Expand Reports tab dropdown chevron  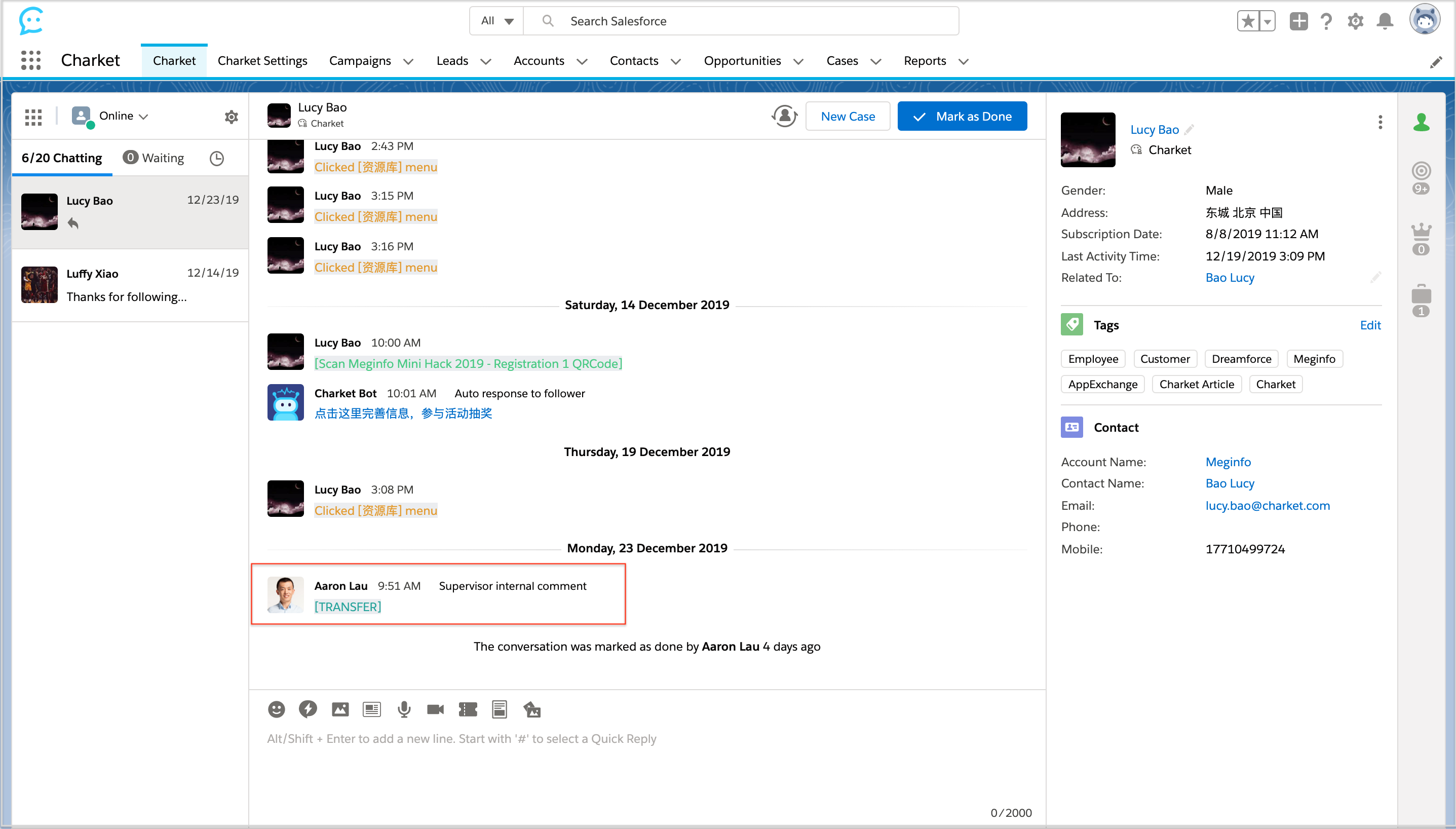[963, 61]
